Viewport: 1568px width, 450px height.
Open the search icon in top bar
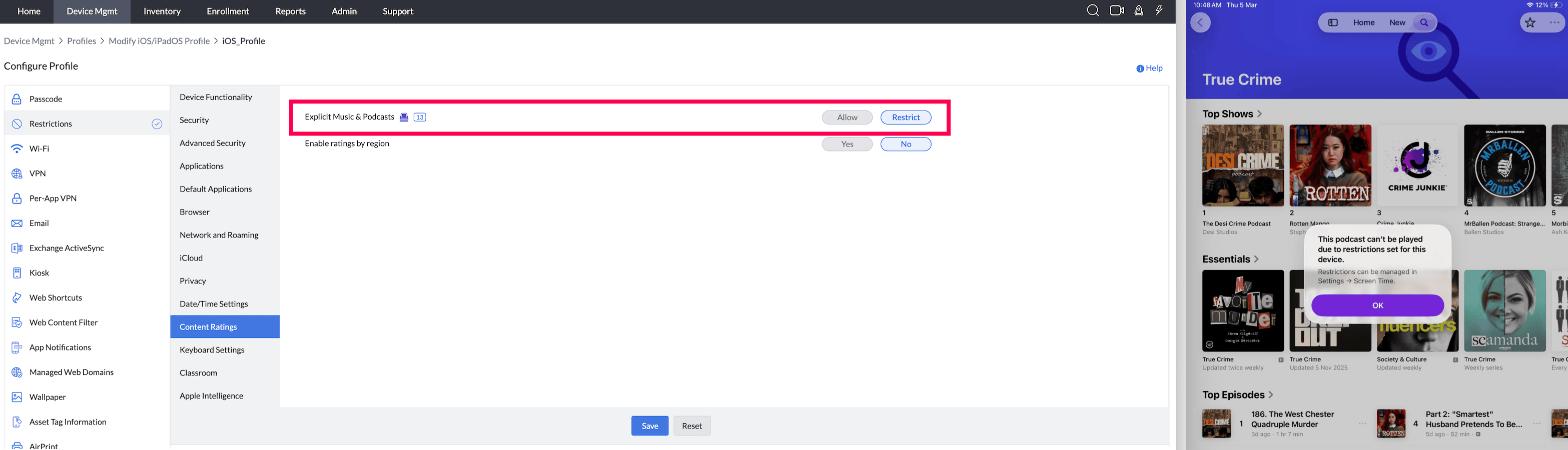(x=1093, y=11)
